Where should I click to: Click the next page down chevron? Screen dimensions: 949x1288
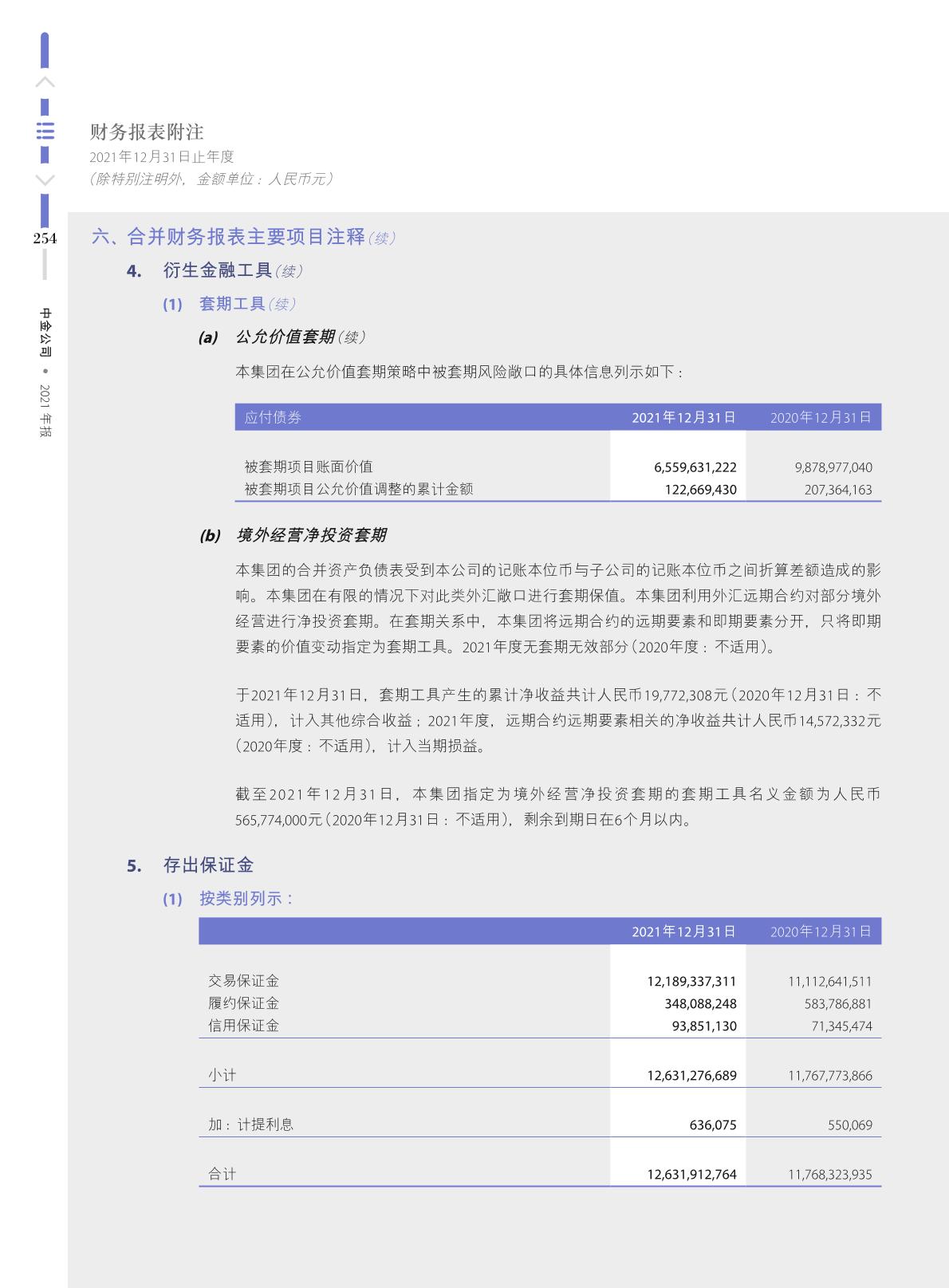45,180
